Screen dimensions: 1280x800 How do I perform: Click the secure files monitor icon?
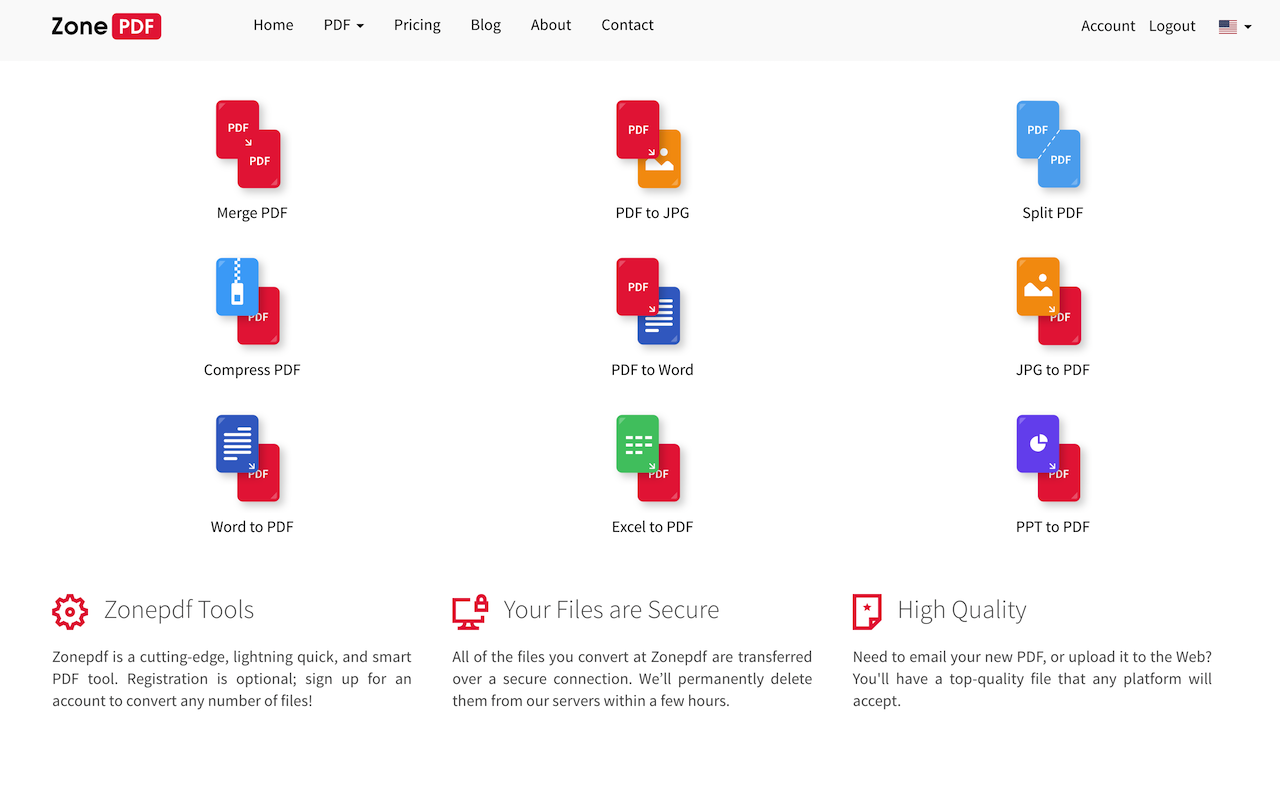[469, 611]
